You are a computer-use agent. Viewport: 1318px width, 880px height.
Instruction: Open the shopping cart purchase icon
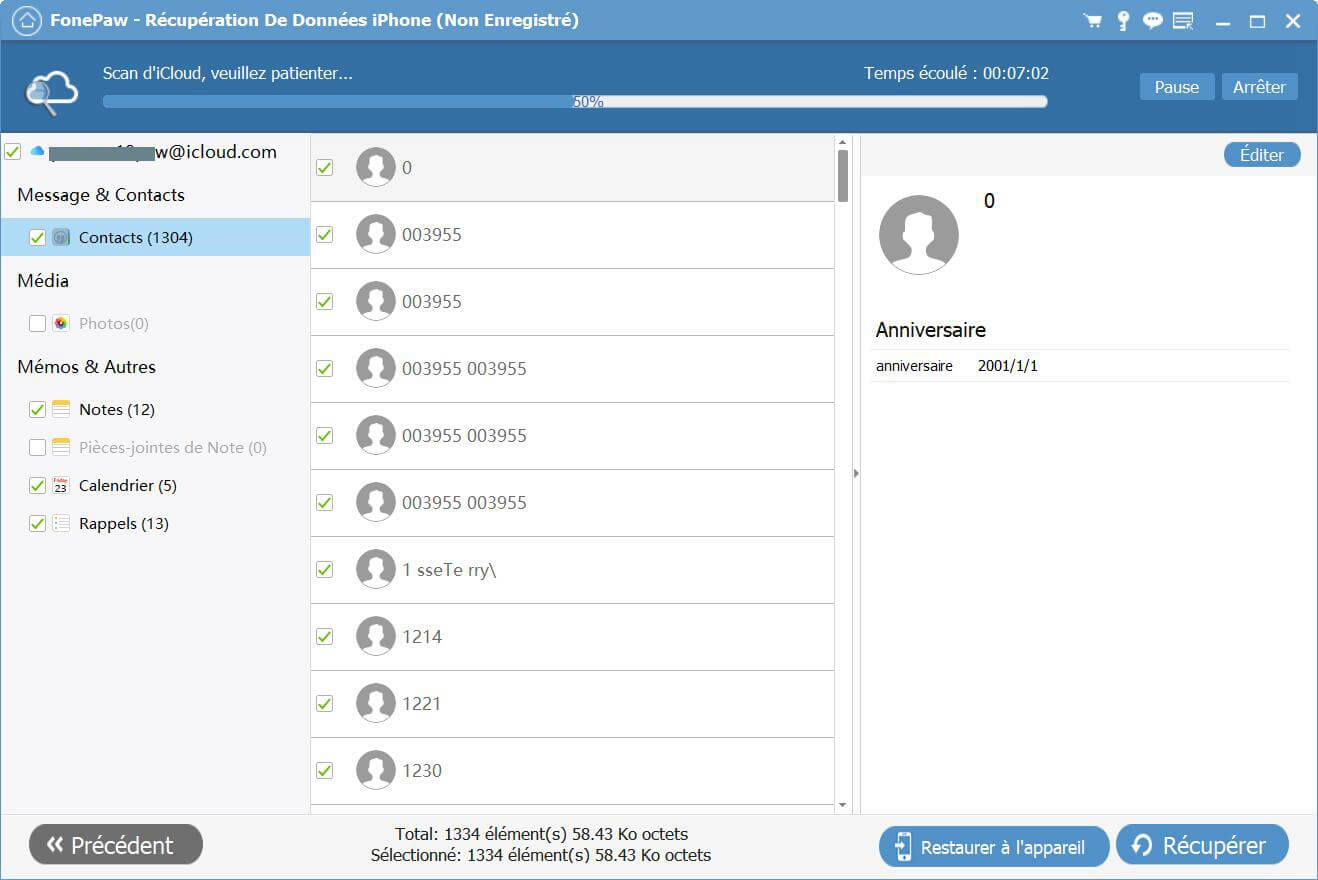[1092, 21]
